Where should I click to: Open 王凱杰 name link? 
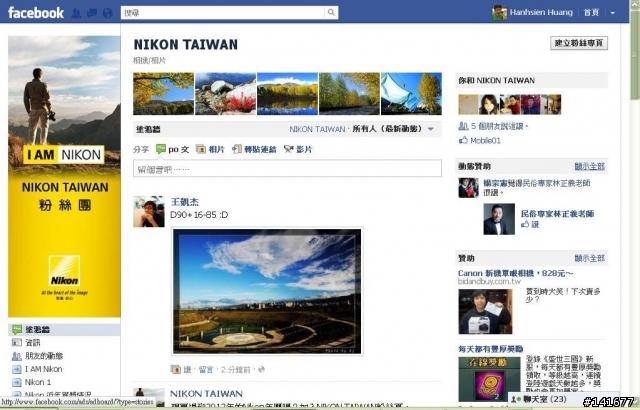point(184,202)
